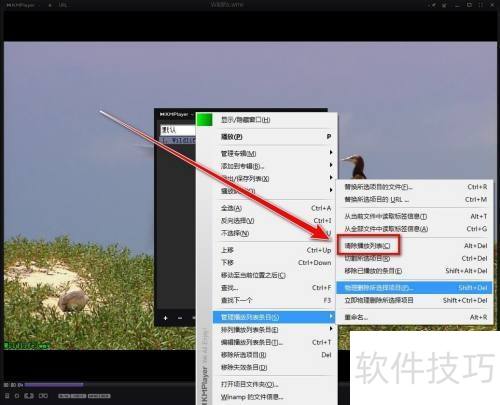Image resolution: width=500 pixels, height=405 pixels.
Task: Click '替换所选项目的 URL...' in submenu
Action: coord(415,200)
